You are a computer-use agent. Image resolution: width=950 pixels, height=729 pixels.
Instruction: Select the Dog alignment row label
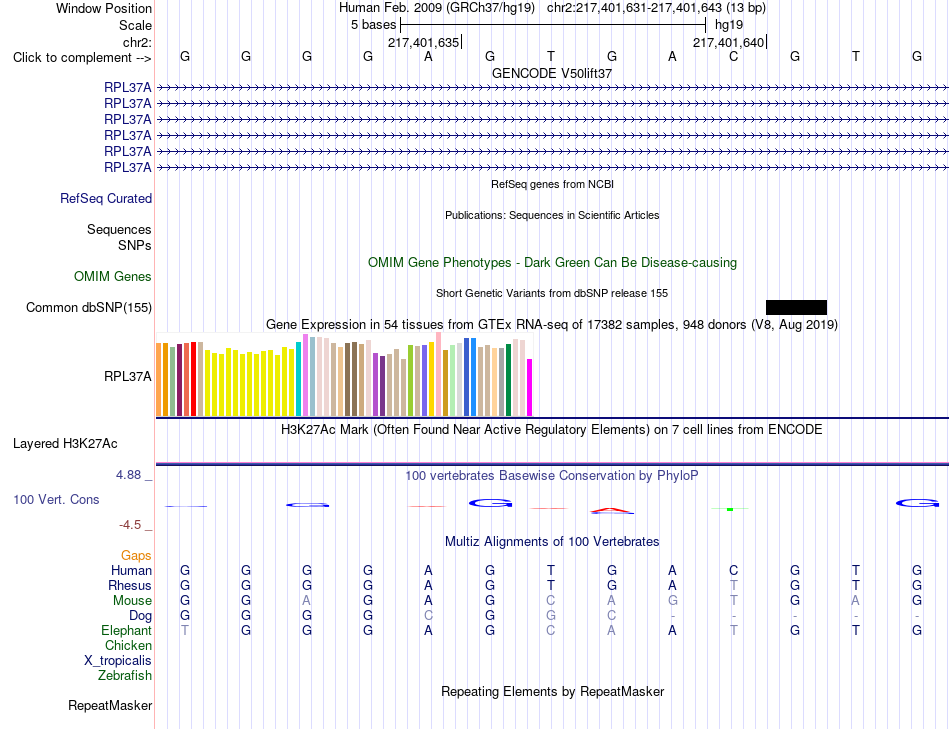coord(140,616)
